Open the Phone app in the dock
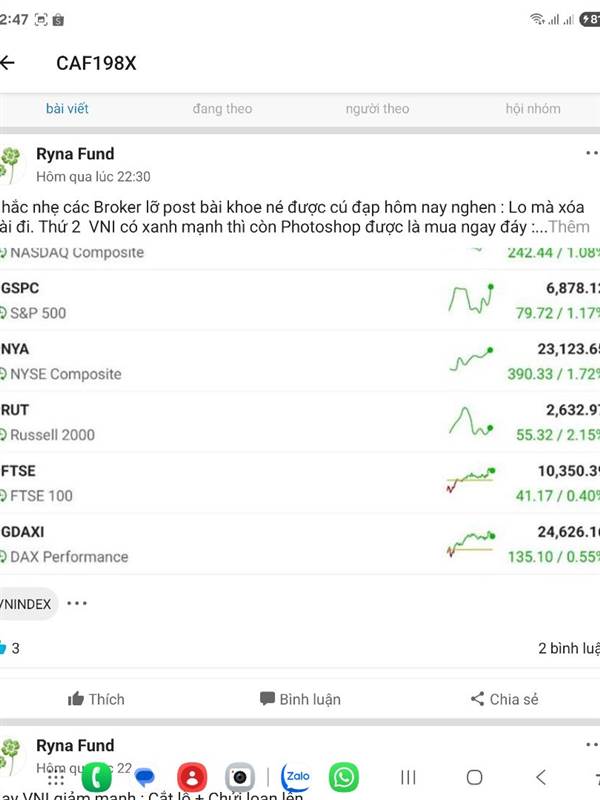 [96, 777]
